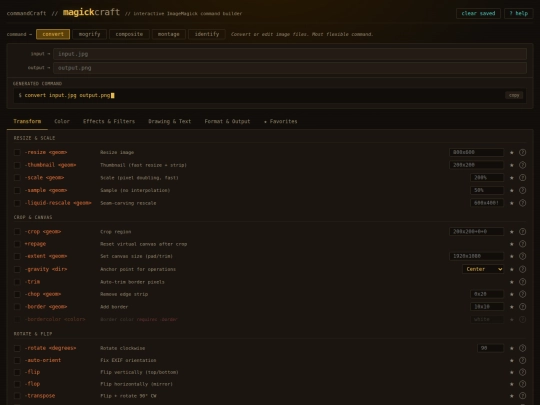The width and height of the screenshot is (540, 405).
Task: Choose the montage command
Action: pos(169,34)
